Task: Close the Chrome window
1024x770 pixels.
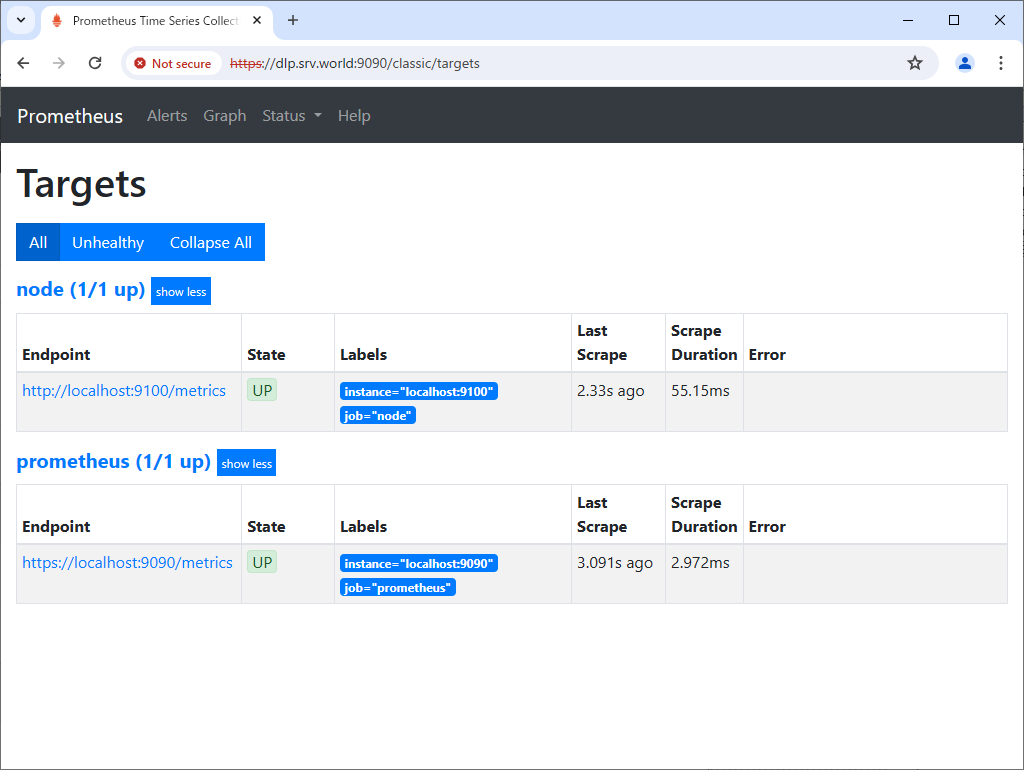Action: (x=999, y=20)
